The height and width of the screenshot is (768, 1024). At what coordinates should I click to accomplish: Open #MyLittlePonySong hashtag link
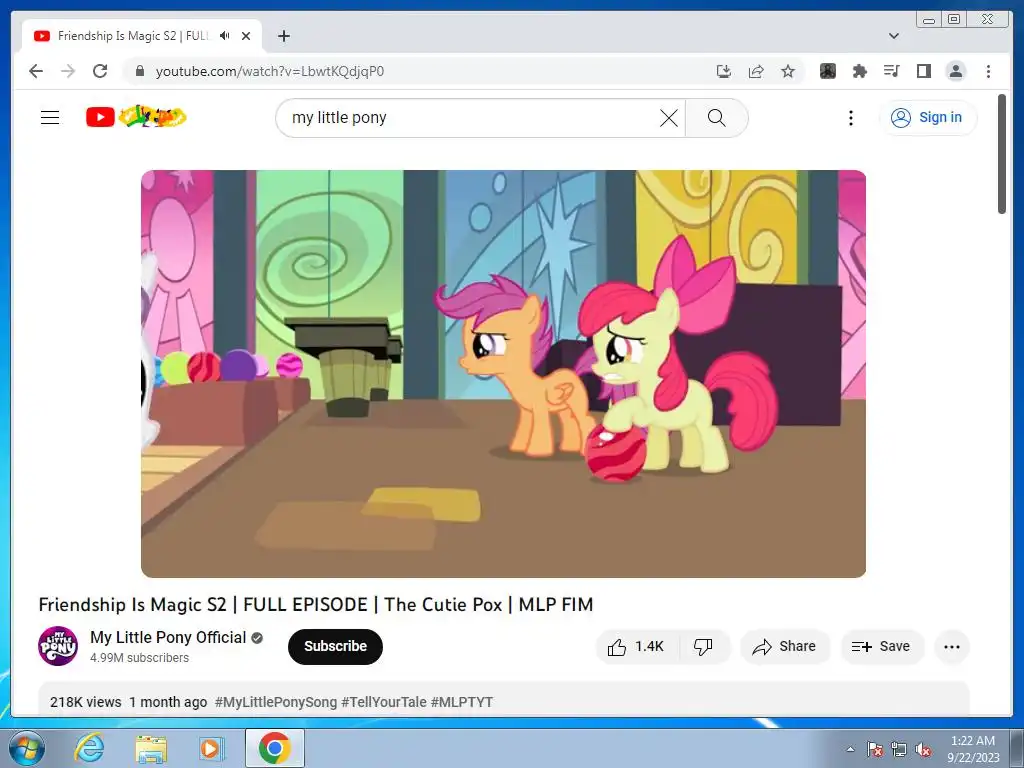[276, 702]
